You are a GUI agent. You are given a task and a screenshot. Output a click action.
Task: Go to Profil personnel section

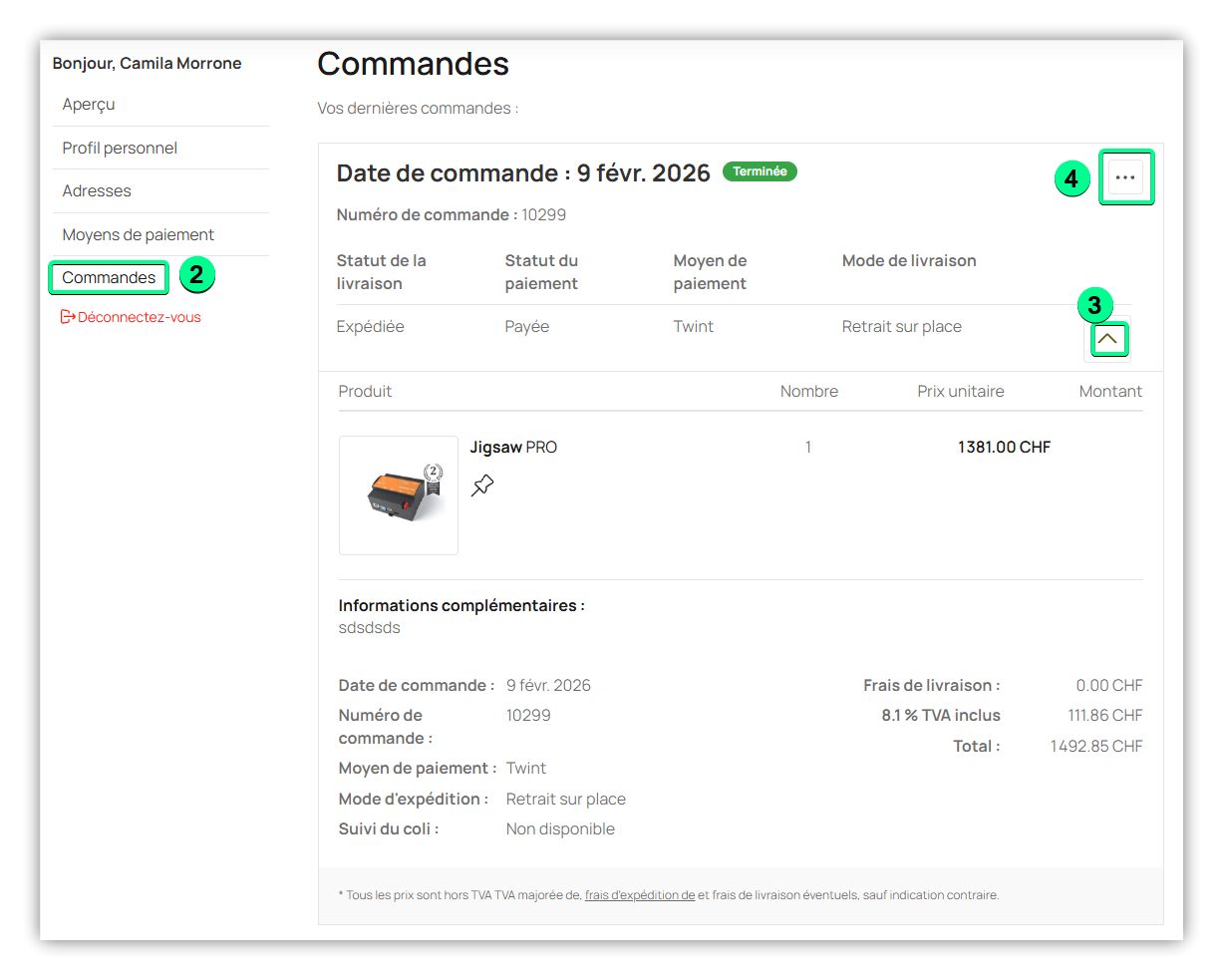[120, 149]
